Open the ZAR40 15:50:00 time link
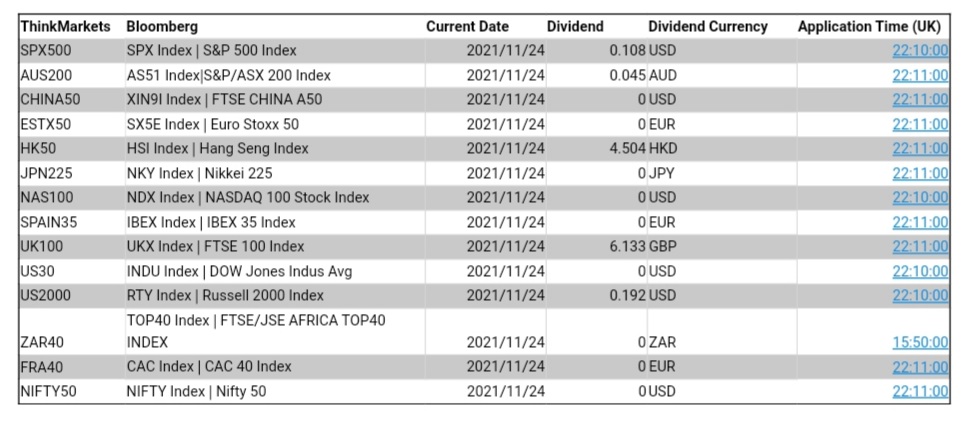Viewport: 967px width, 425px height. tap(920, 343)
